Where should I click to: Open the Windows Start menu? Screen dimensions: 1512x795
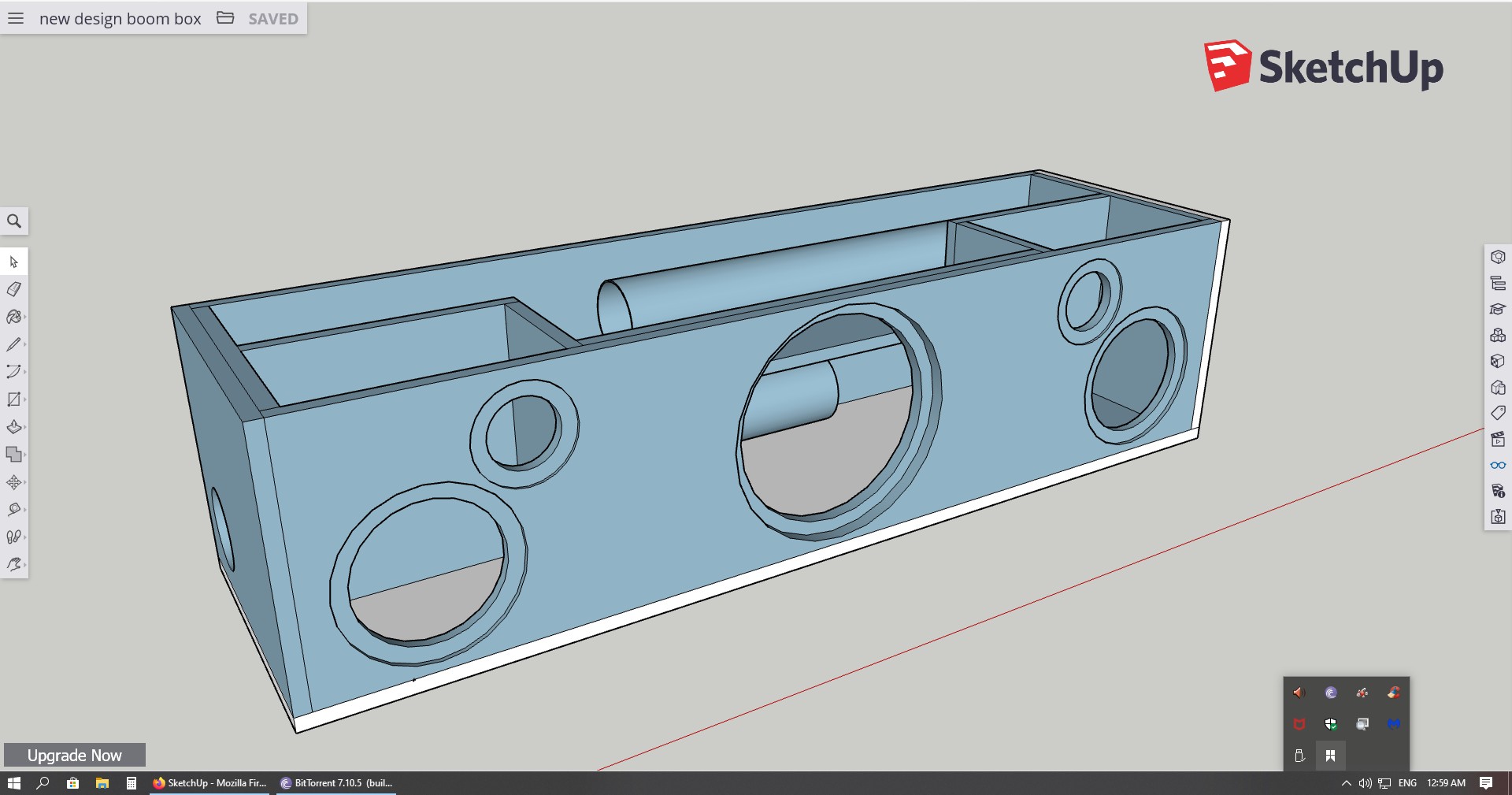13,783
